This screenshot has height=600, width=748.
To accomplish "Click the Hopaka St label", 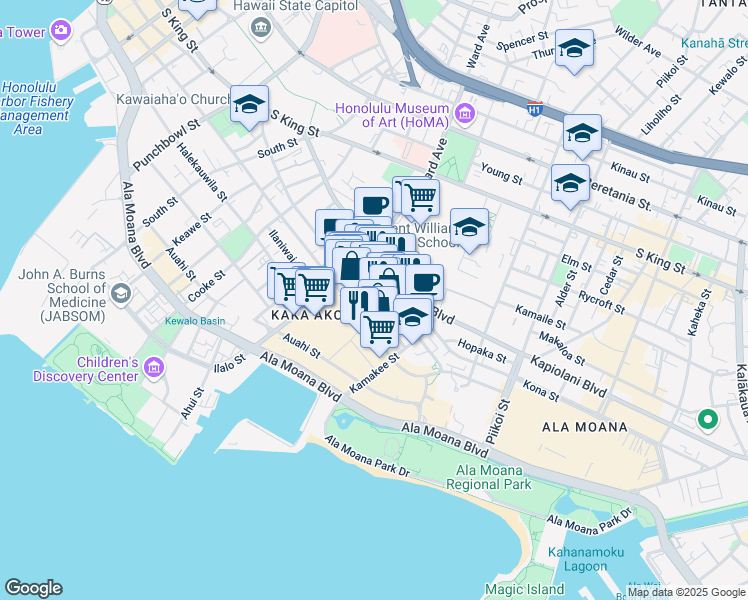I will [482, 351].
